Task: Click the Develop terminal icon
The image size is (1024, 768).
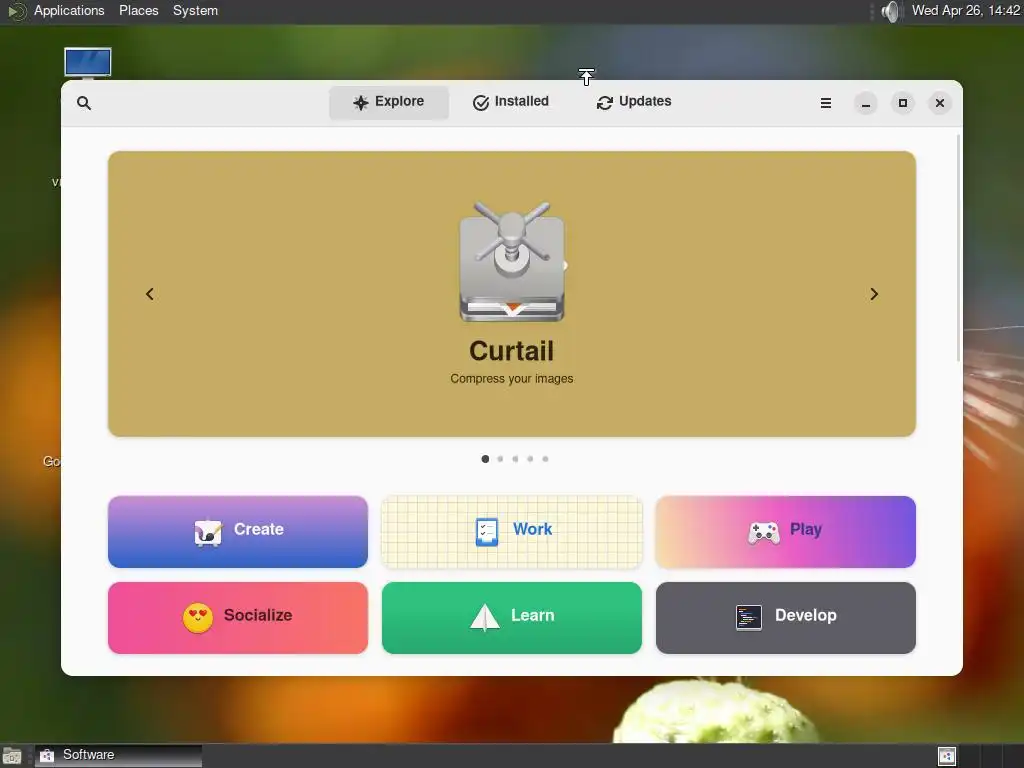Action: (x=748, y=618)
